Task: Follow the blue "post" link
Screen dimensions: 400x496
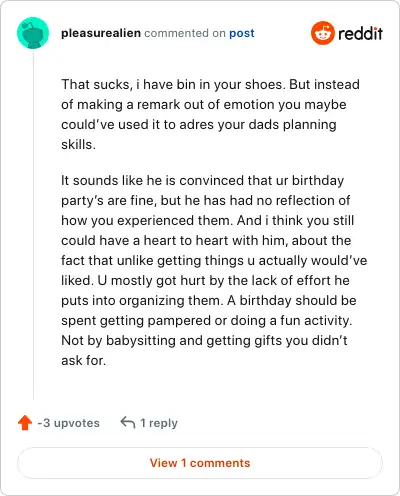Action: 242,33
